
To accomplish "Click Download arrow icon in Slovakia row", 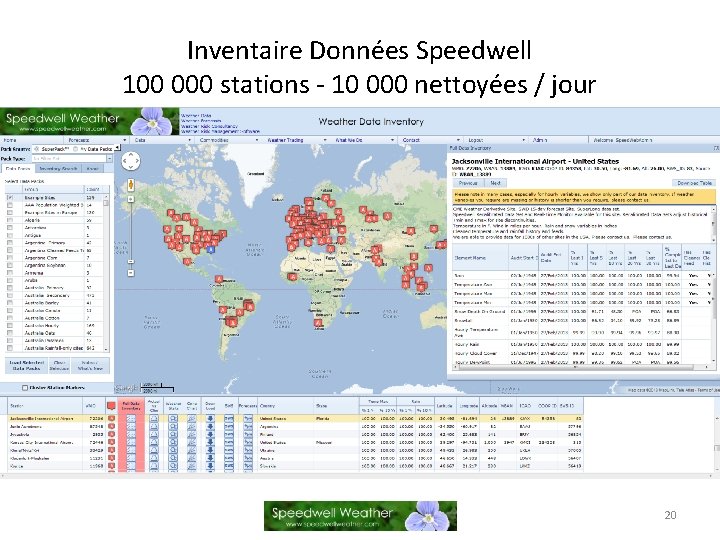I will [x=210, y=466].
